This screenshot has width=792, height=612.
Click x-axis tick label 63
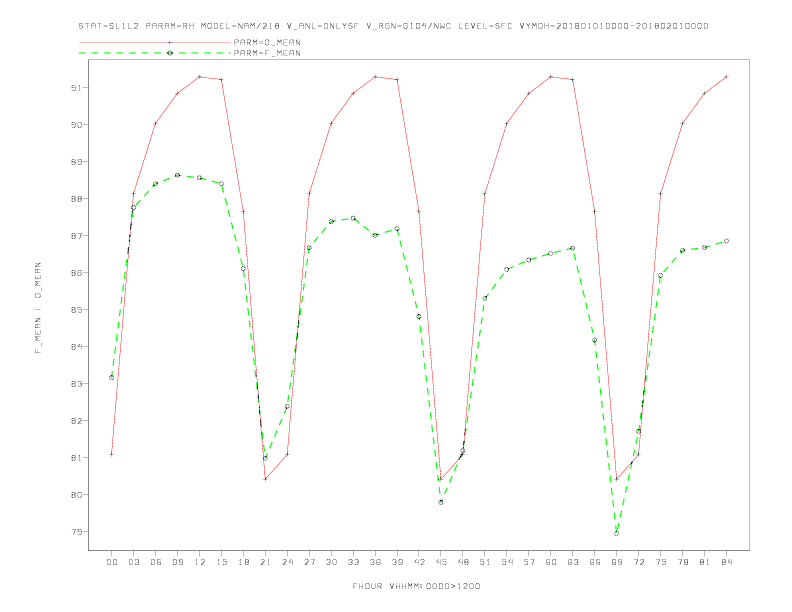pos(573,562)
